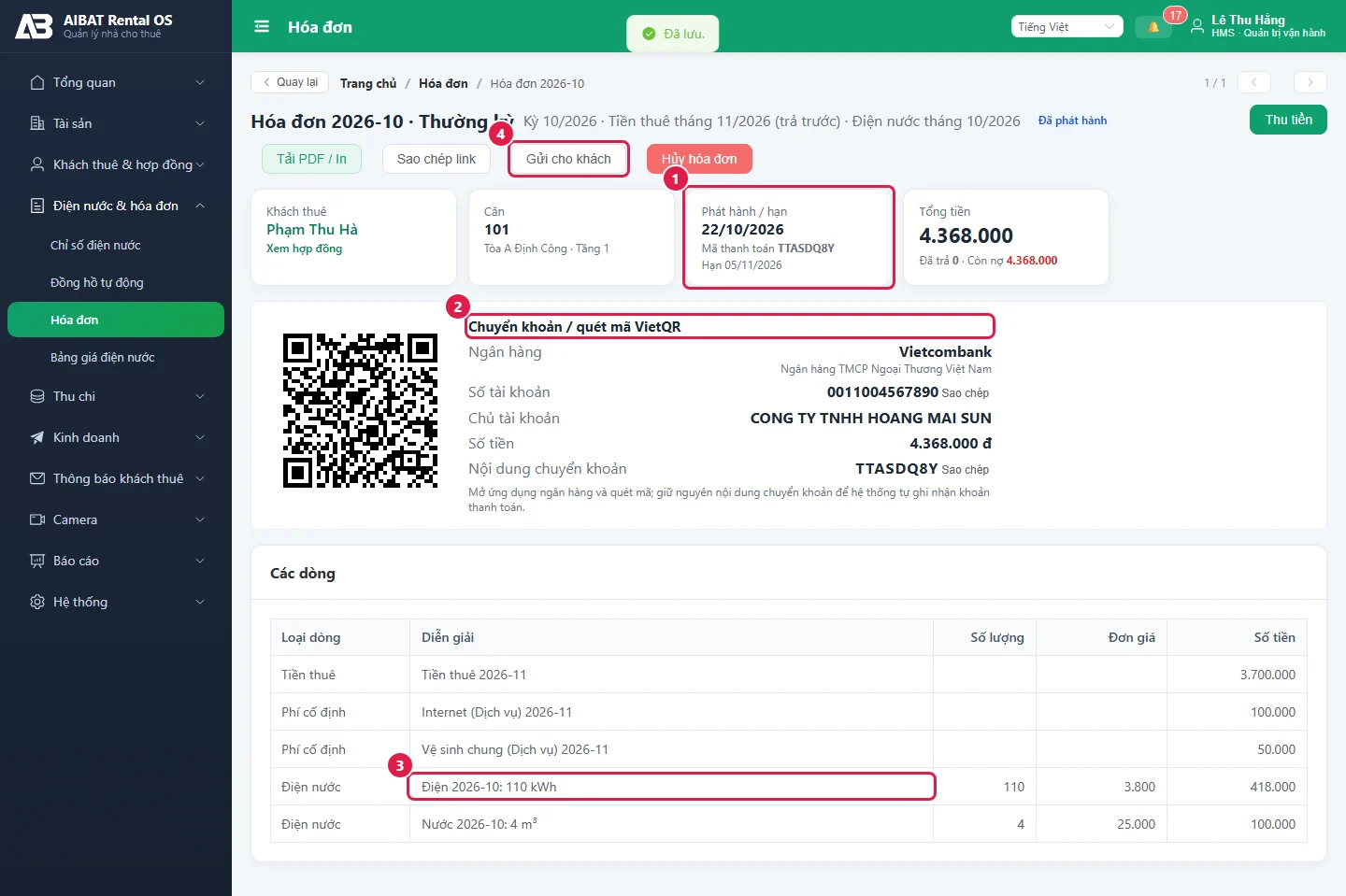
Task: Expand the Tổng quan chevron
Action: [200, 82]
